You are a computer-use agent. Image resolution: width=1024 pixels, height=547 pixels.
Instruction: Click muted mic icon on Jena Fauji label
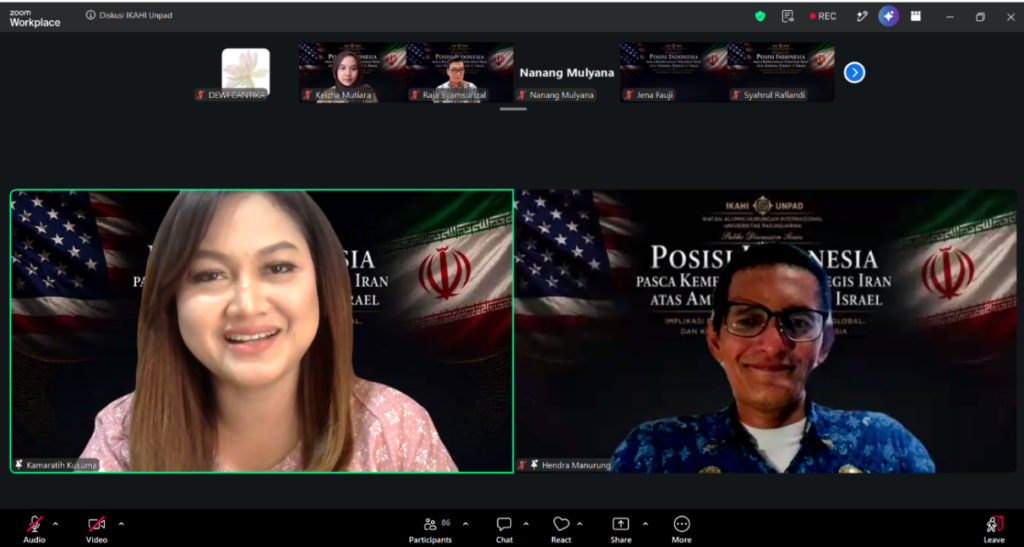point(628,95)
